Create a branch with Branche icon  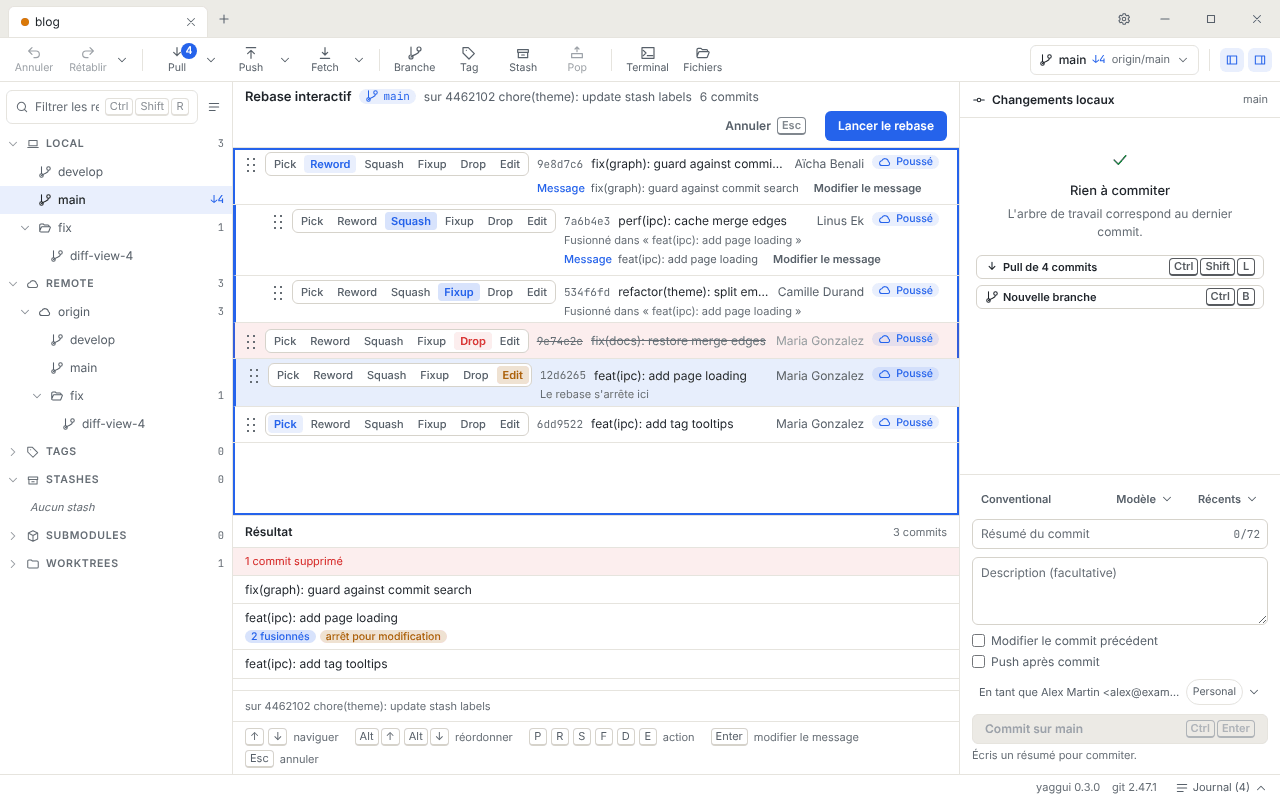[x=414, y=59]
